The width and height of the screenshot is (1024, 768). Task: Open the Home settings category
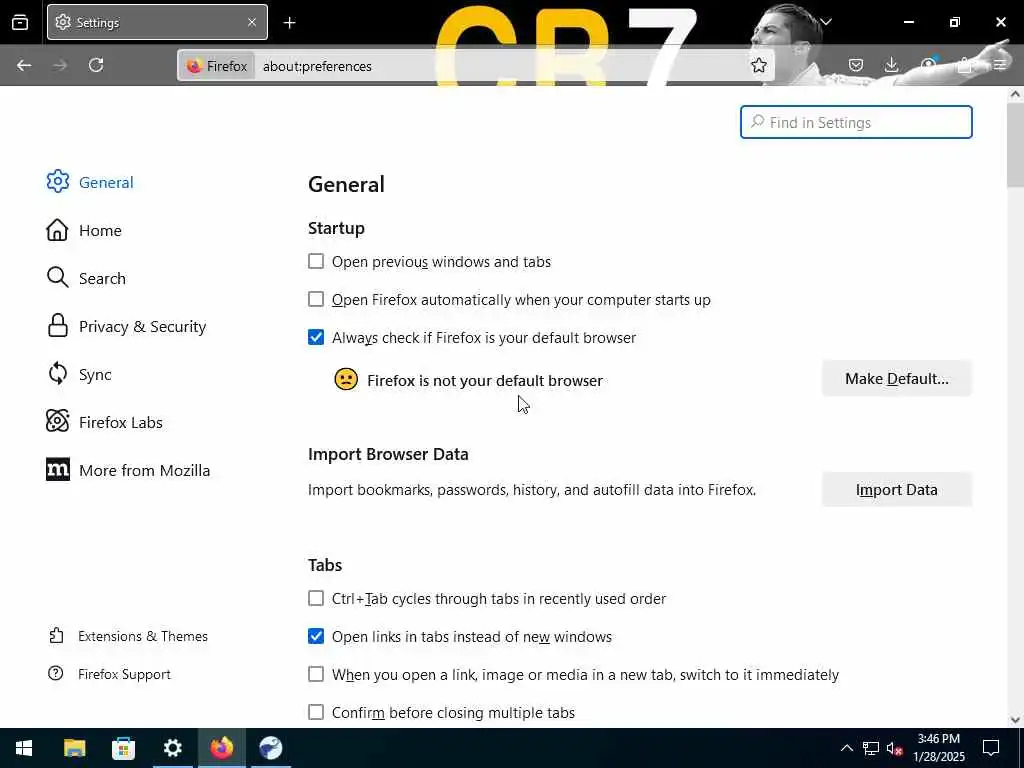coord(84,231)
